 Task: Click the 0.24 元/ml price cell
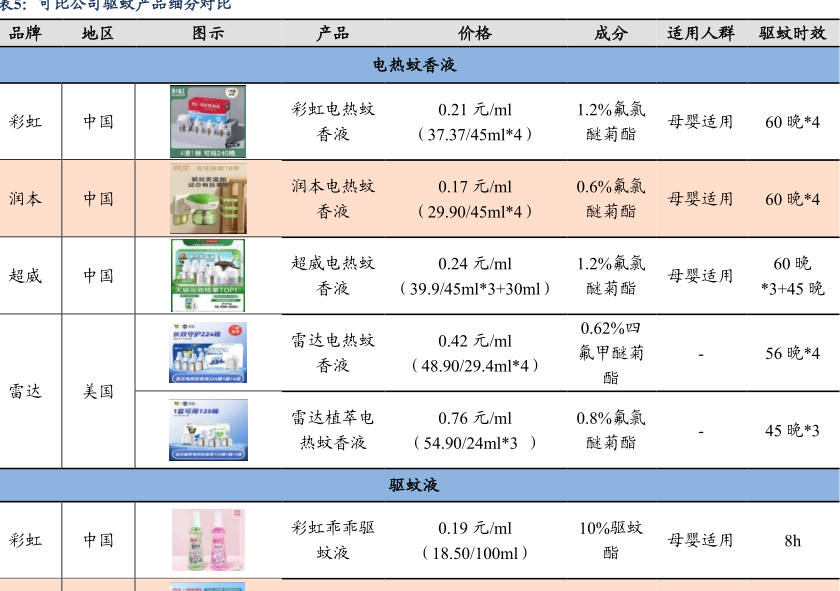point(475,276)
